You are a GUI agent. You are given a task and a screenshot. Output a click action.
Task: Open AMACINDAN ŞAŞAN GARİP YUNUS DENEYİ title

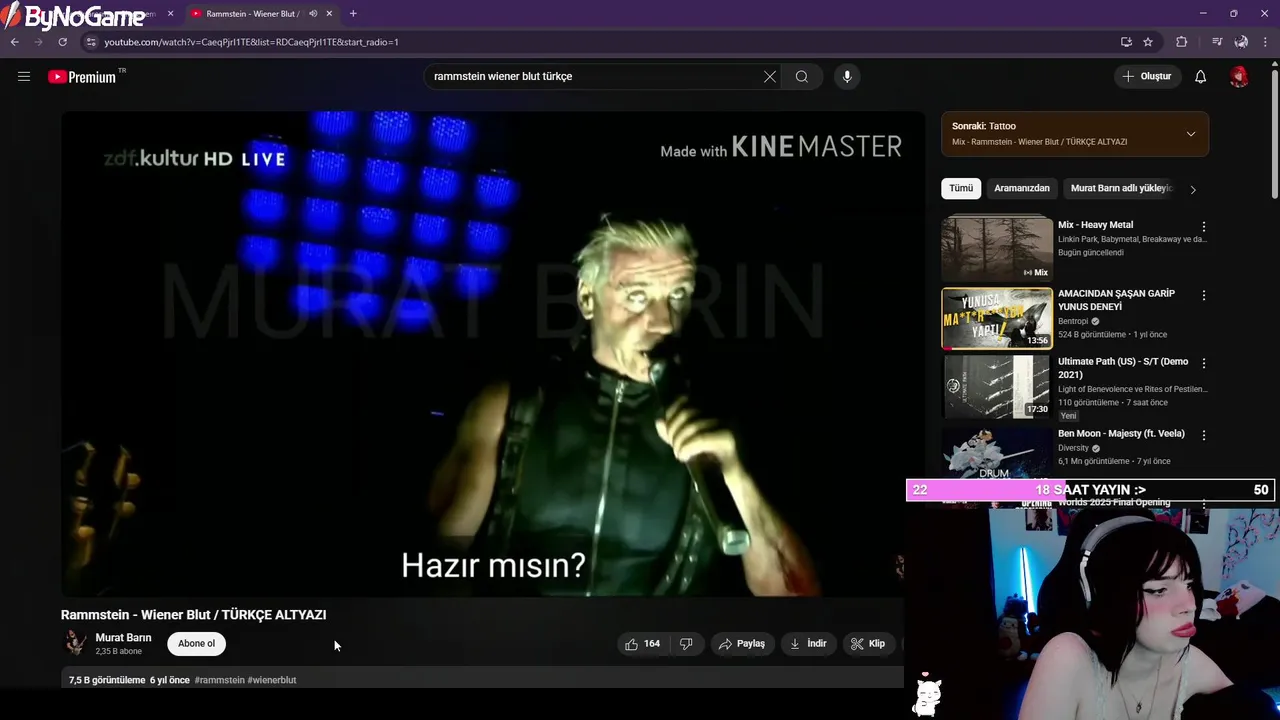(1116, 300)
